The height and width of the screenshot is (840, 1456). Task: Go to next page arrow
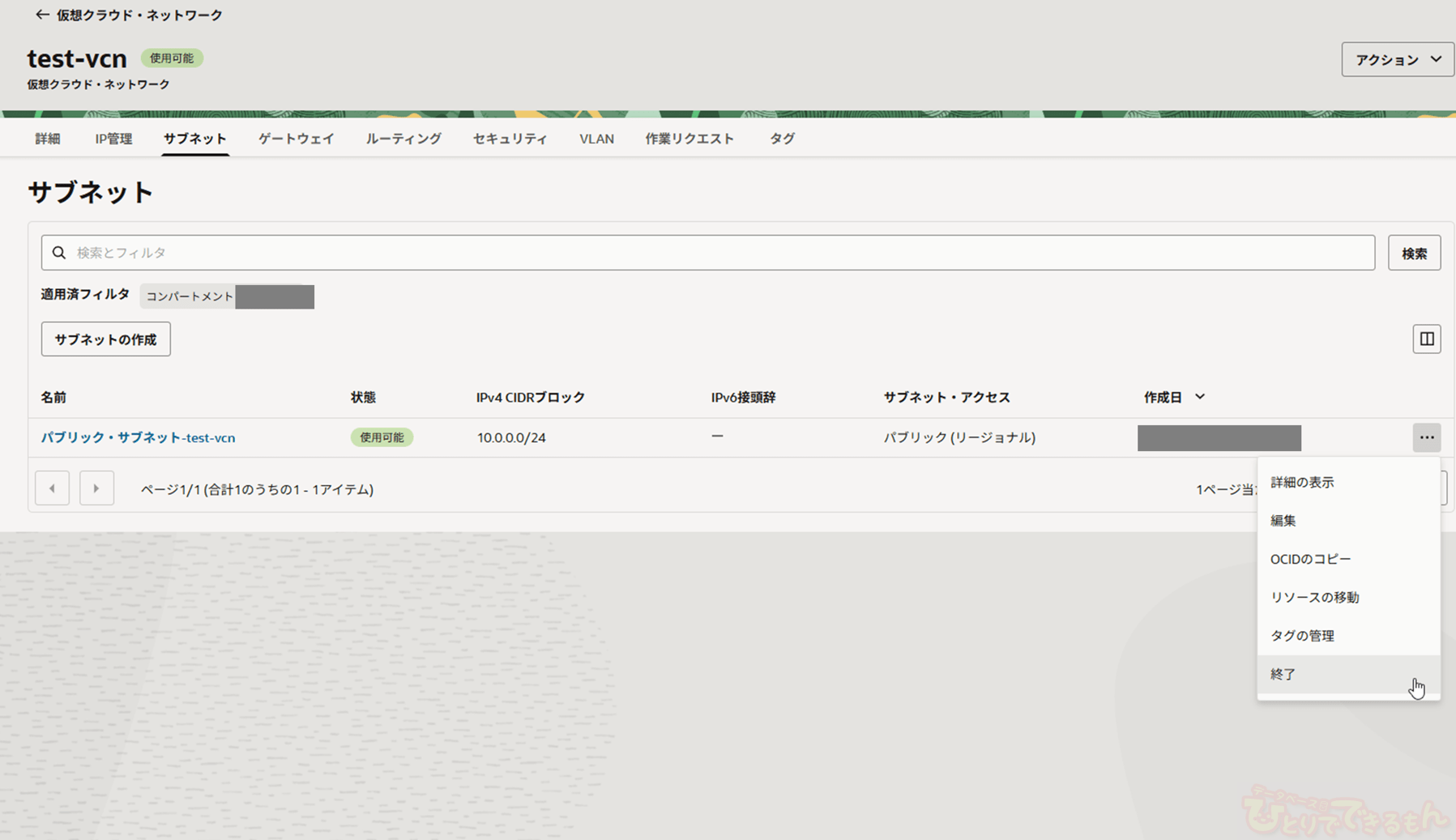click(96, 488)
